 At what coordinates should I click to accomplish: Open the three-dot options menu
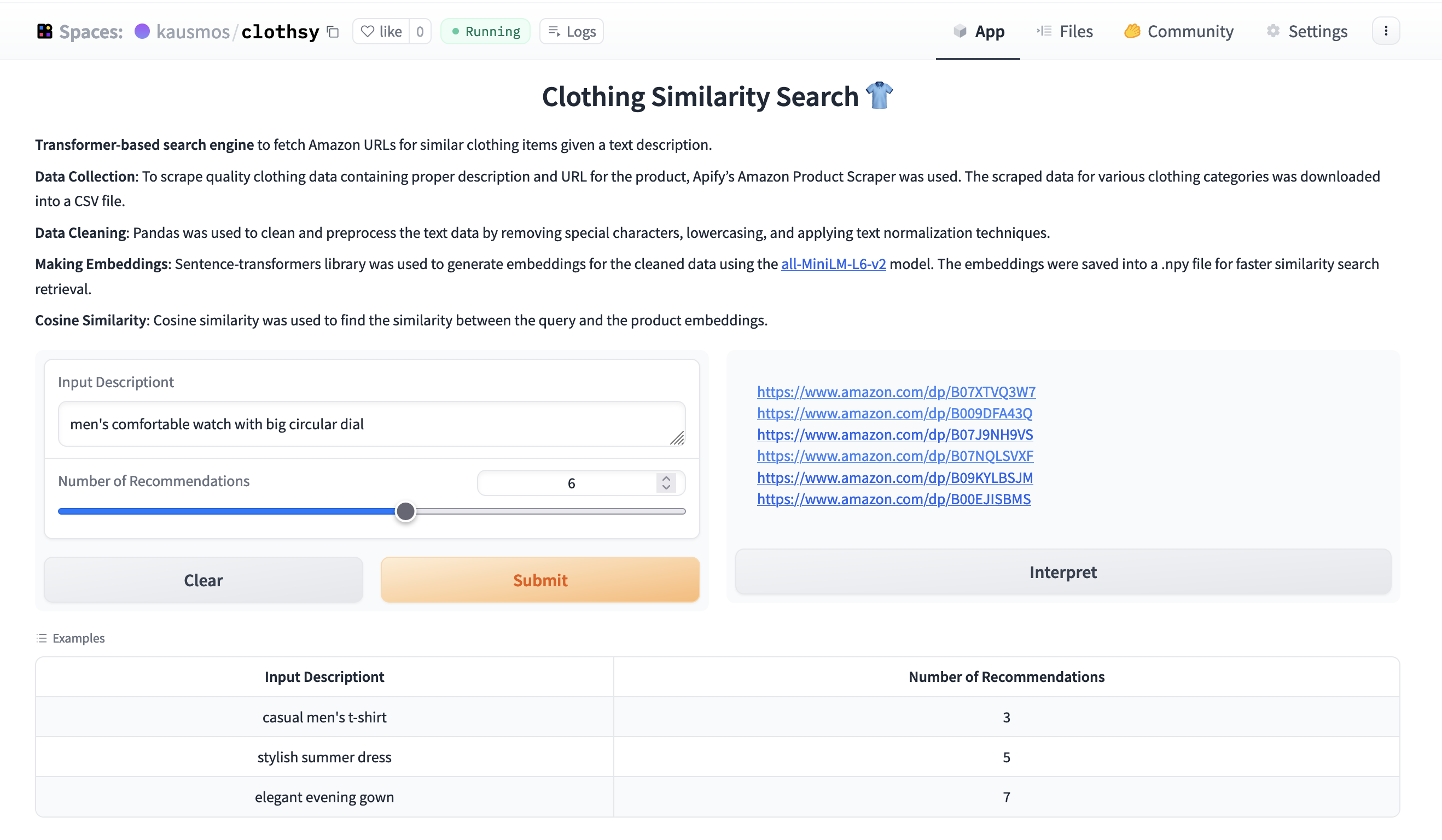click(x=1385, y=32)
